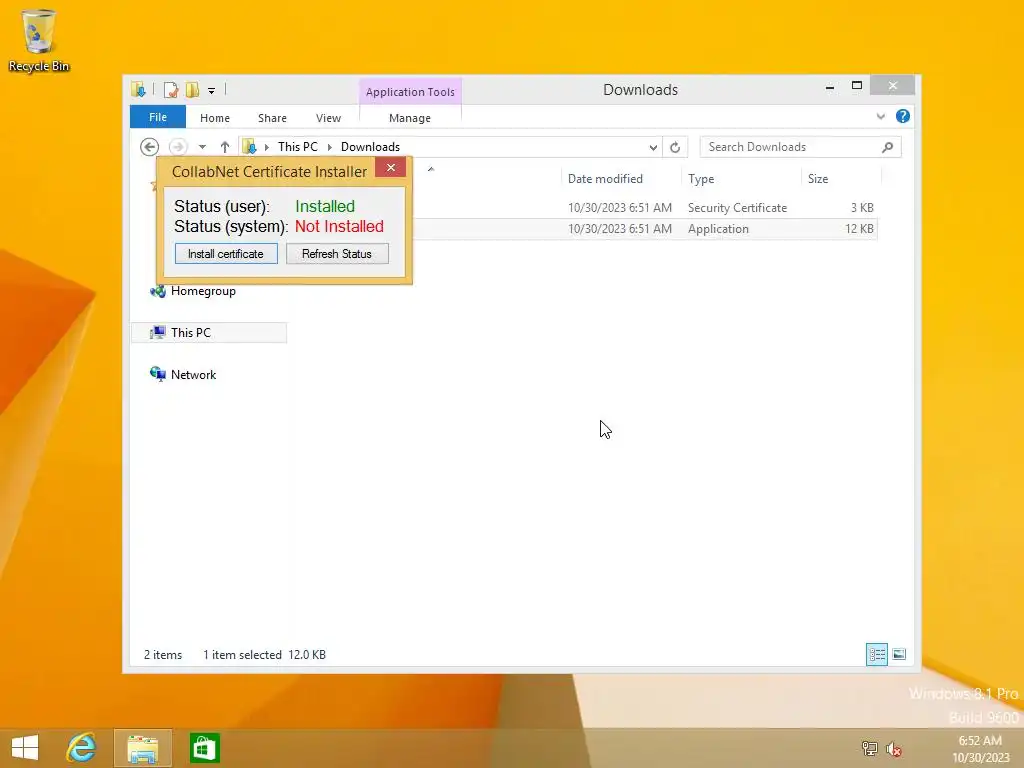Click the New folder quick access icon
The image size is (1024, 768).
tap(192, 89)
